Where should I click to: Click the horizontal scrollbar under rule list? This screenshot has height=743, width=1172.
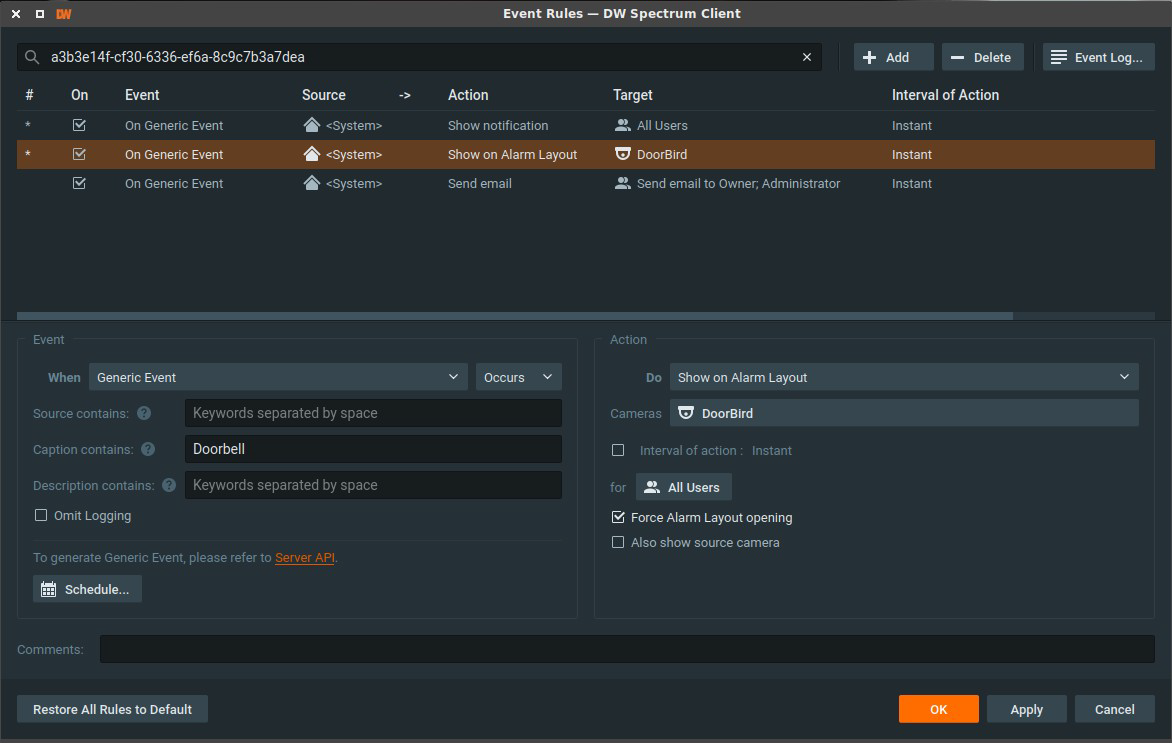[515, 316]
